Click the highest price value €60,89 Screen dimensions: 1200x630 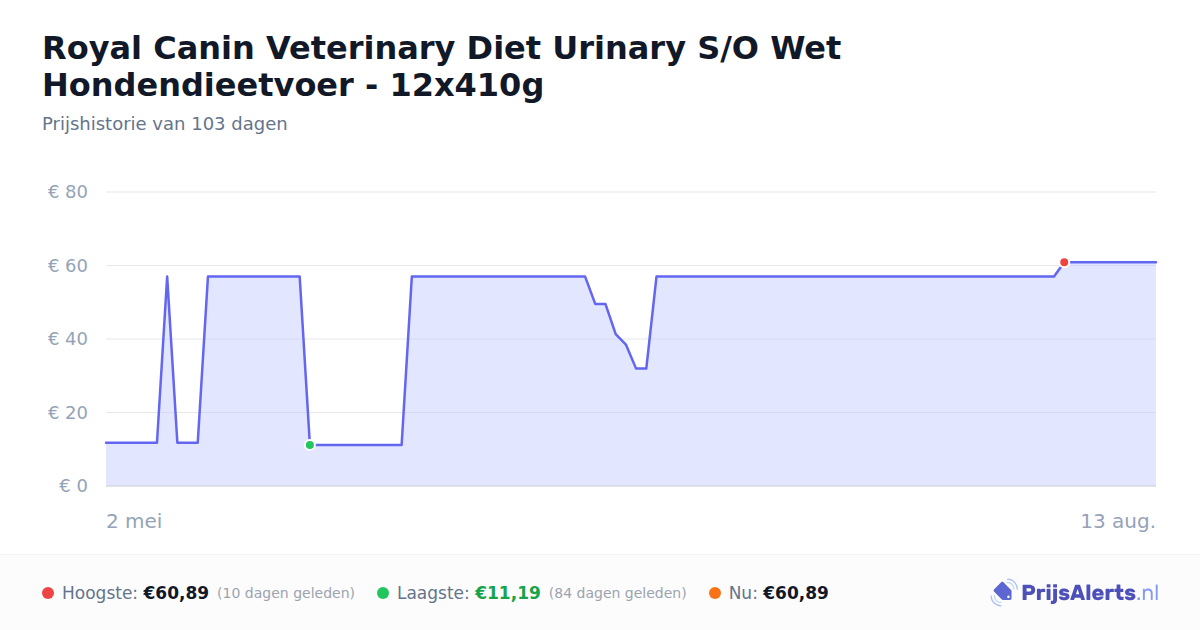pyautogui.click(x=176, y=593)
